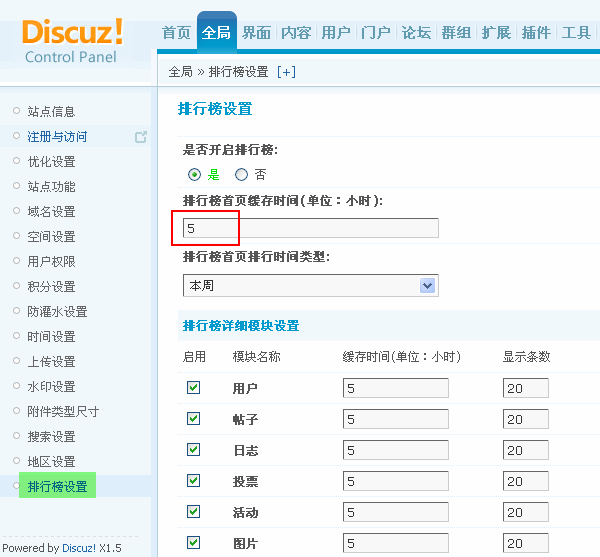This screenshot has height=557, width=600.
Task: Open the 插件 top navigation tab
Action: 536,33
